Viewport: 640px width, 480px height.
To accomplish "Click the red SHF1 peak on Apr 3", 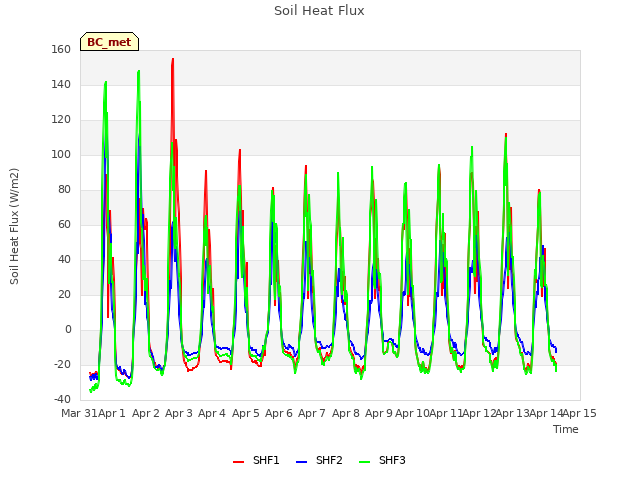I will point(173,59).
